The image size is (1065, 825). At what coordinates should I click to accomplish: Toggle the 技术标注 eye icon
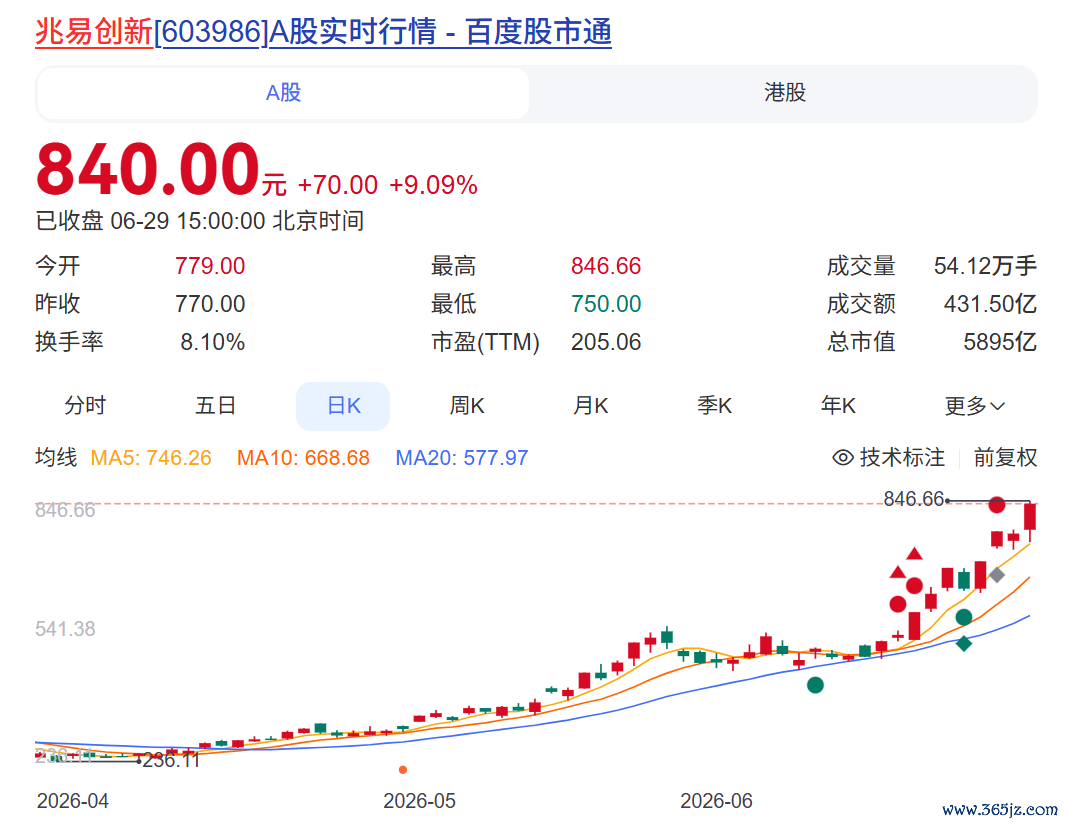[843, 458]
